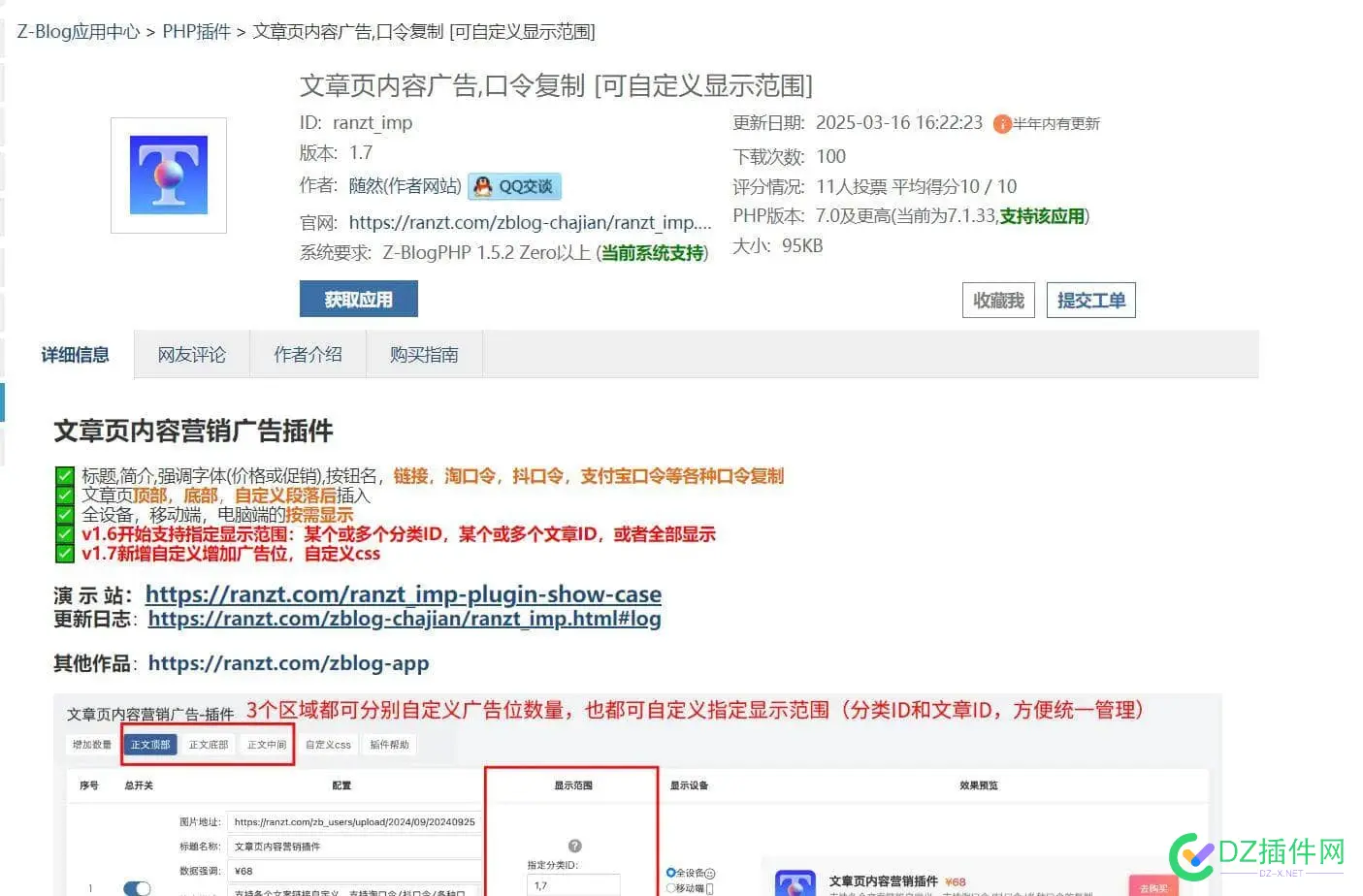This screenshot has height=896, width=1363.
Task: Enable the row 1 master switch
Action: (x=136, y=888)
